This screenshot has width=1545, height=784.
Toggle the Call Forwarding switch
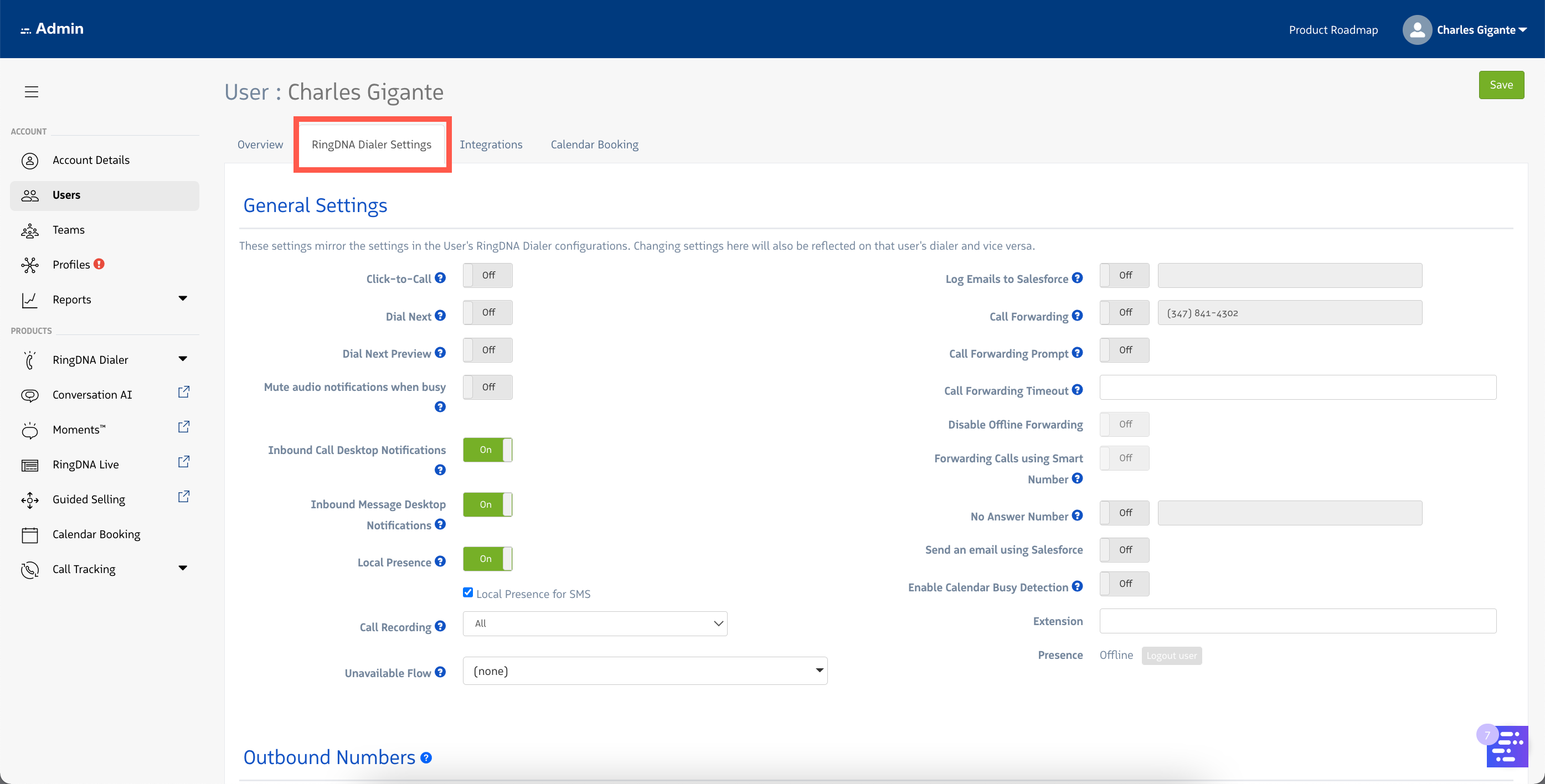pyautogui.click(x=1125, y=312)
